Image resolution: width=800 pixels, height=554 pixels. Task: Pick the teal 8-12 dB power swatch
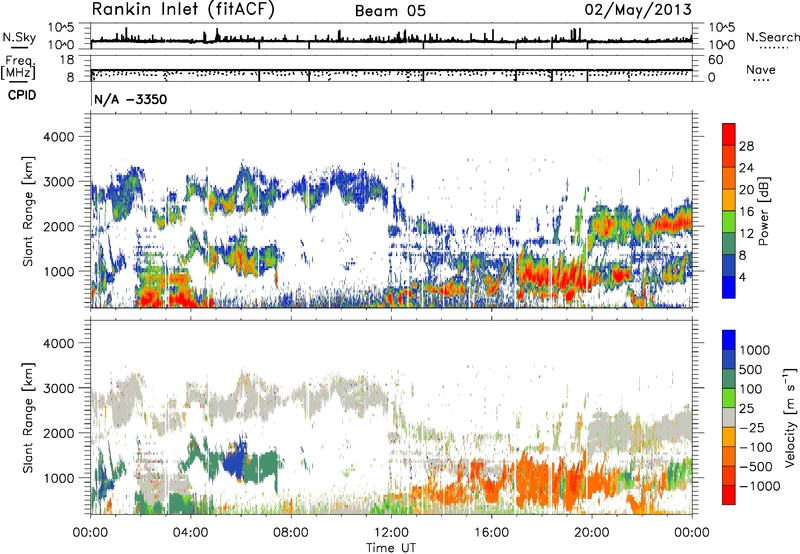[x=729, y=244]
